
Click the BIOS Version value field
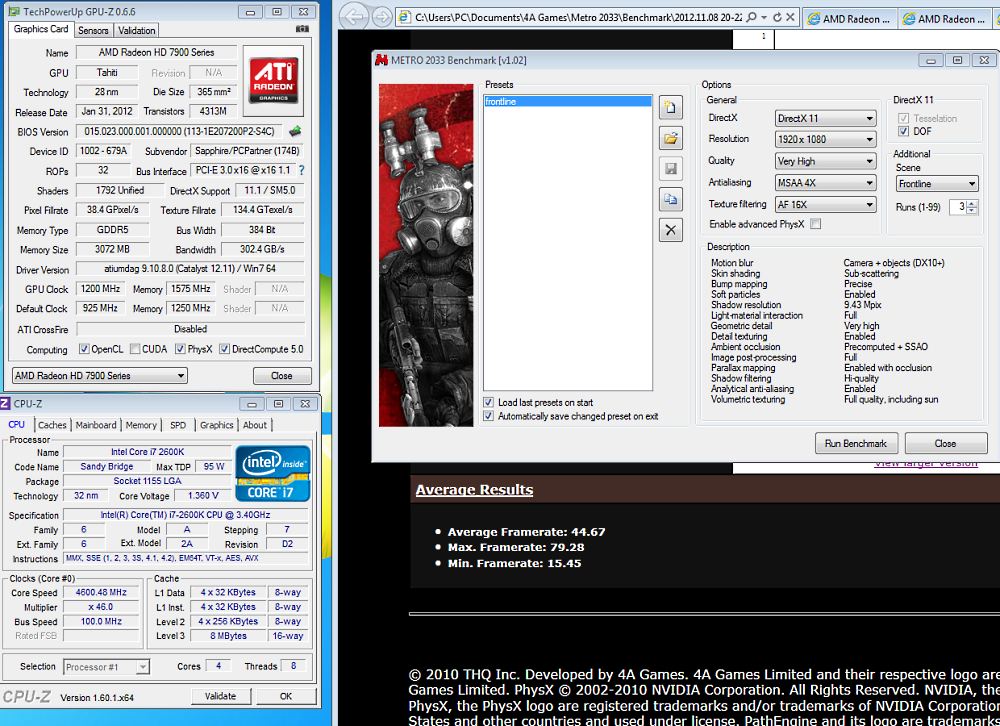tap(180, 131)
